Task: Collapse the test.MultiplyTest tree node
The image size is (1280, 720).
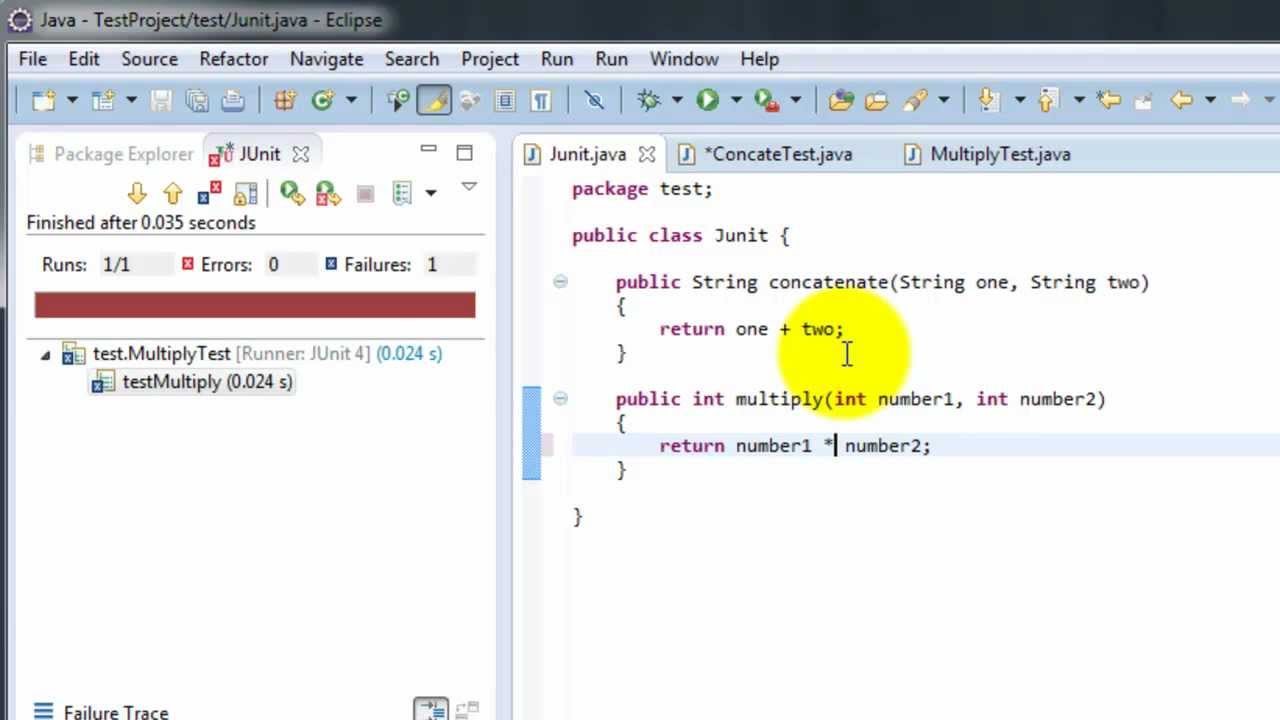Action: point(45,354)
